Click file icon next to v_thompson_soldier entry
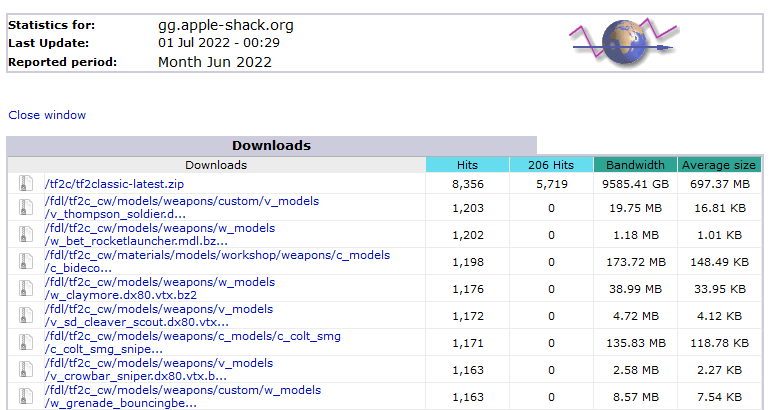 pos(26,207)
